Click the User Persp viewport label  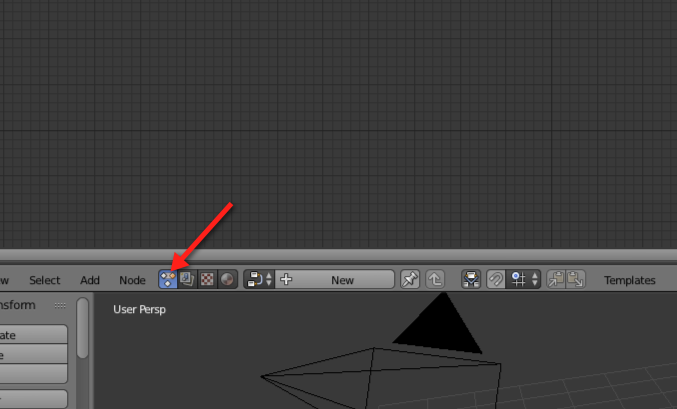139,309
